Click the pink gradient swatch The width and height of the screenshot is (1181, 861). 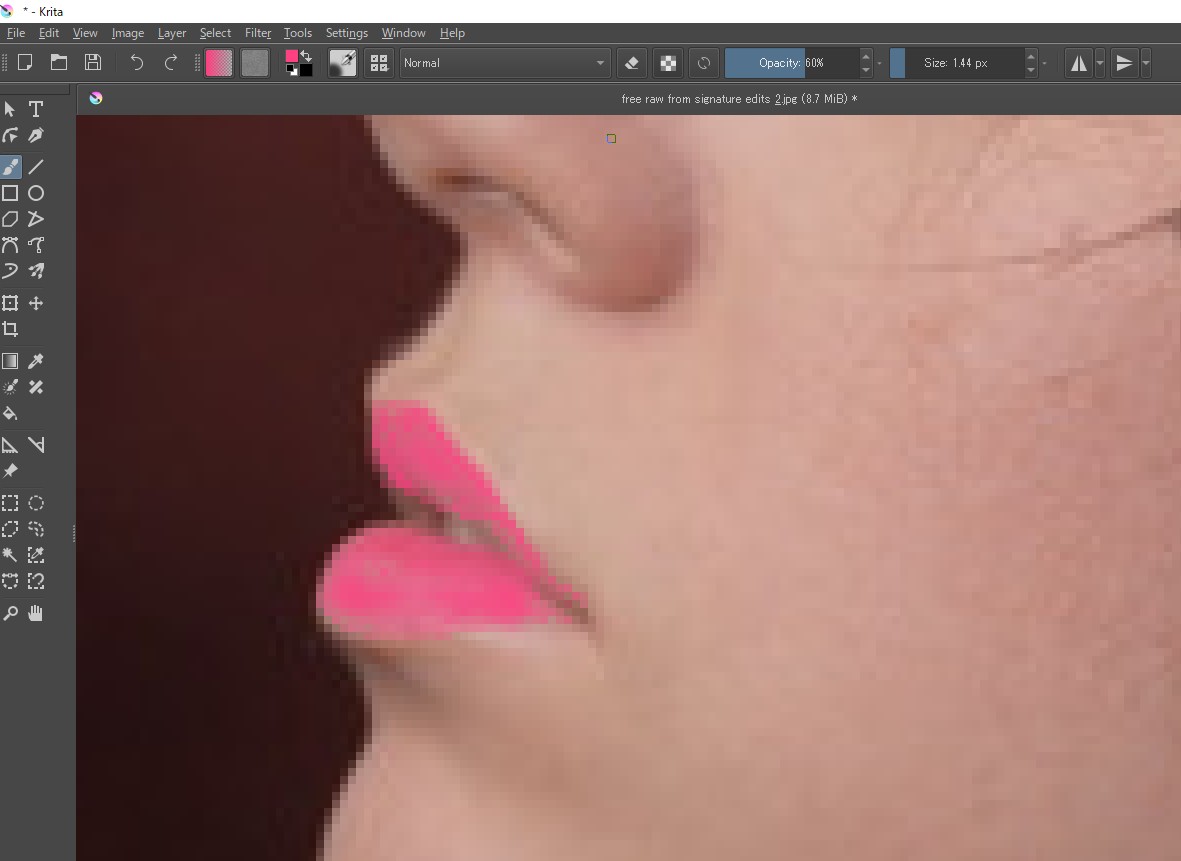(x=218, y=62)
